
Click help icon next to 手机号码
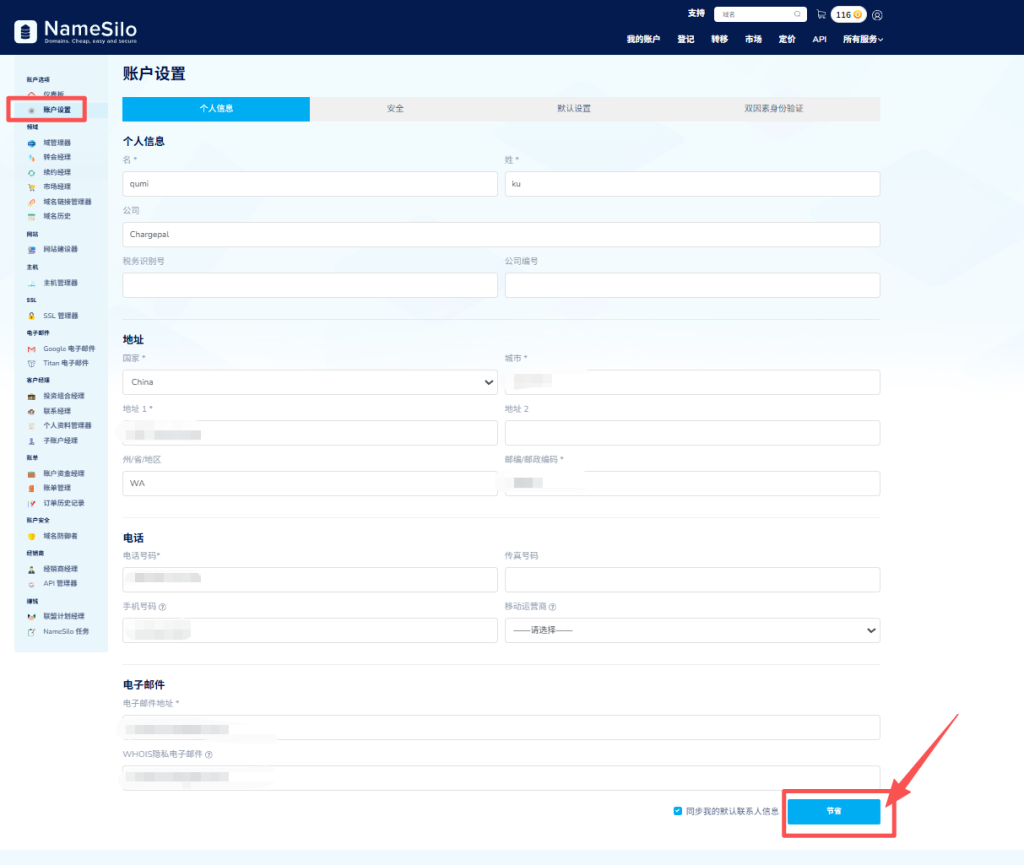163,606
